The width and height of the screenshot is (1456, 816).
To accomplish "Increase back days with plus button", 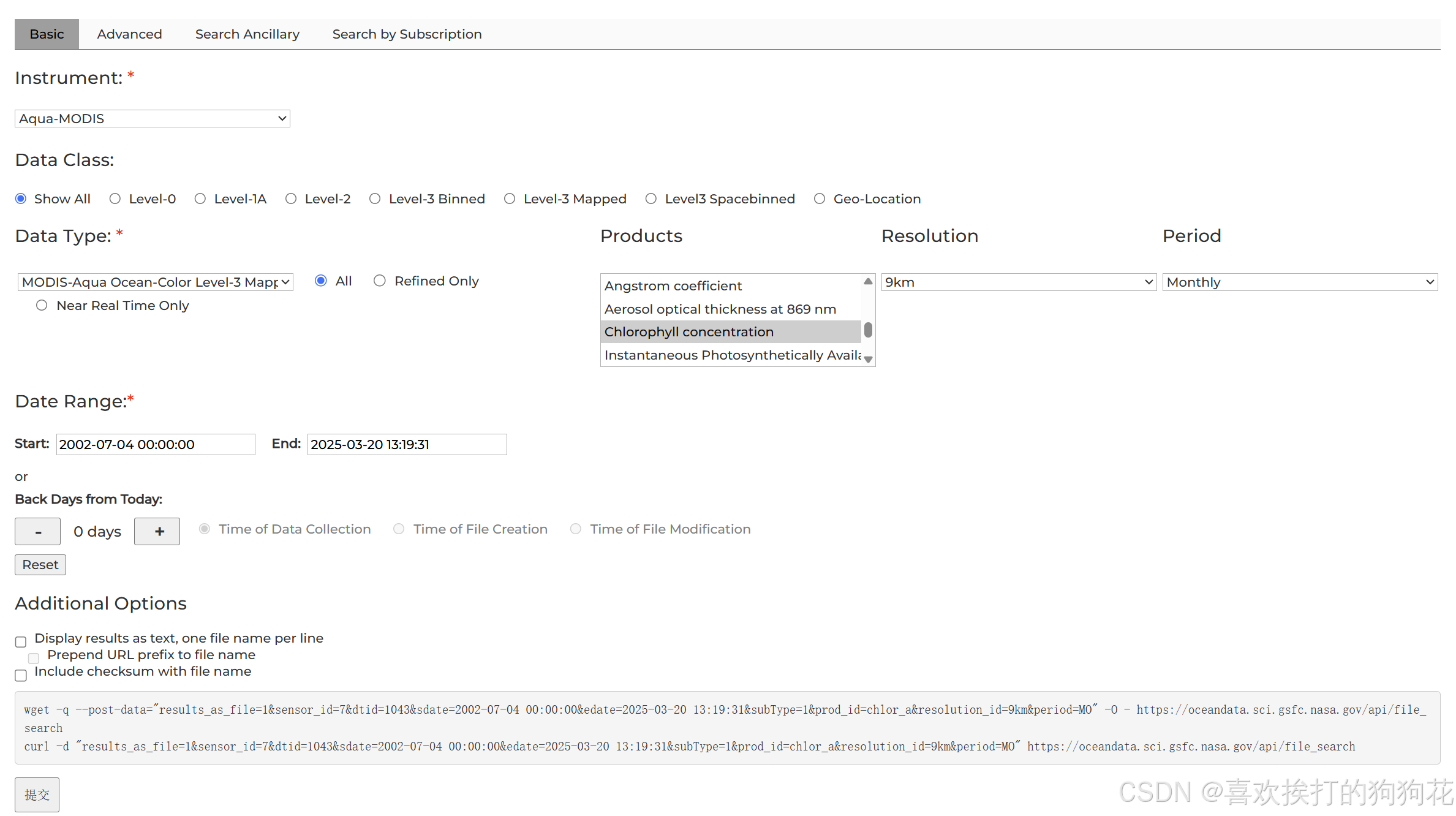I will [x=157, y=532].
